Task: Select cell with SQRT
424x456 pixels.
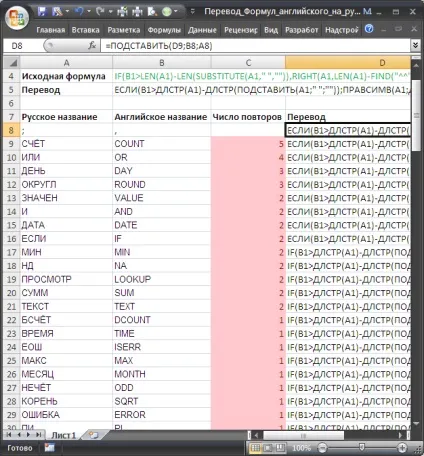Action: (x=162, y=401)
